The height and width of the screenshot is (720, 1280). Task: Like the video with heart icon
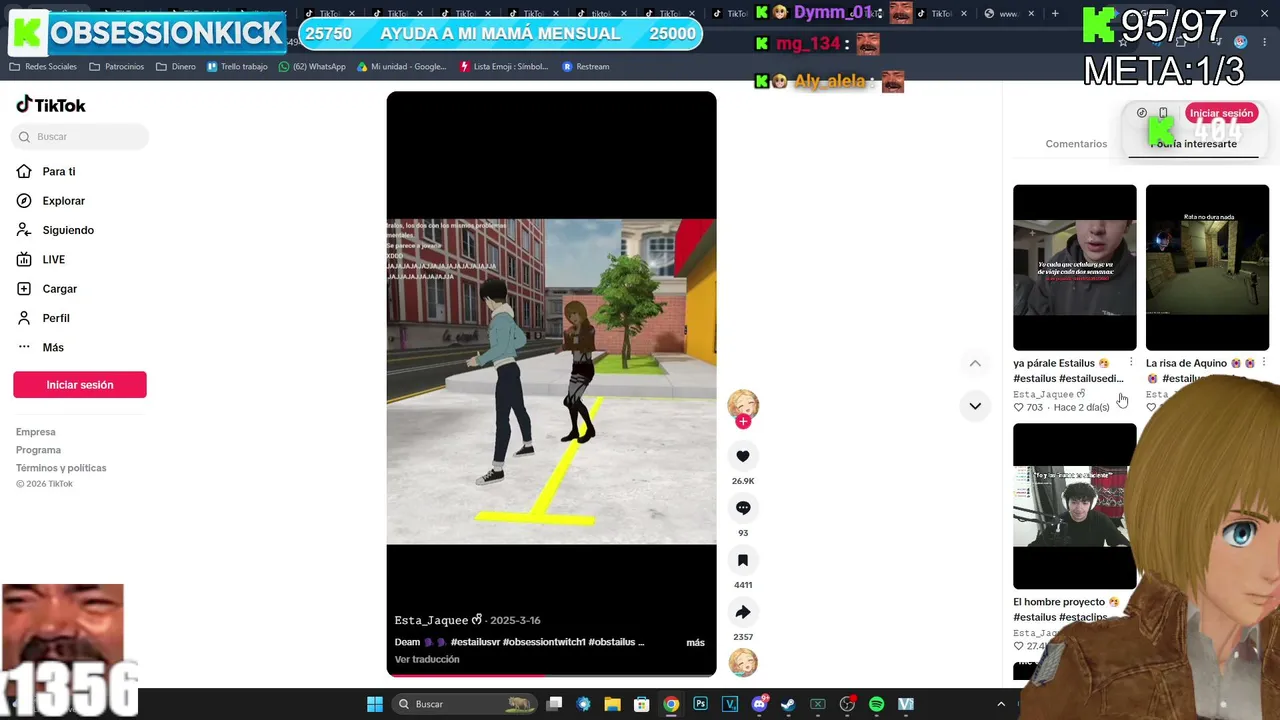[x=743, y=457]
